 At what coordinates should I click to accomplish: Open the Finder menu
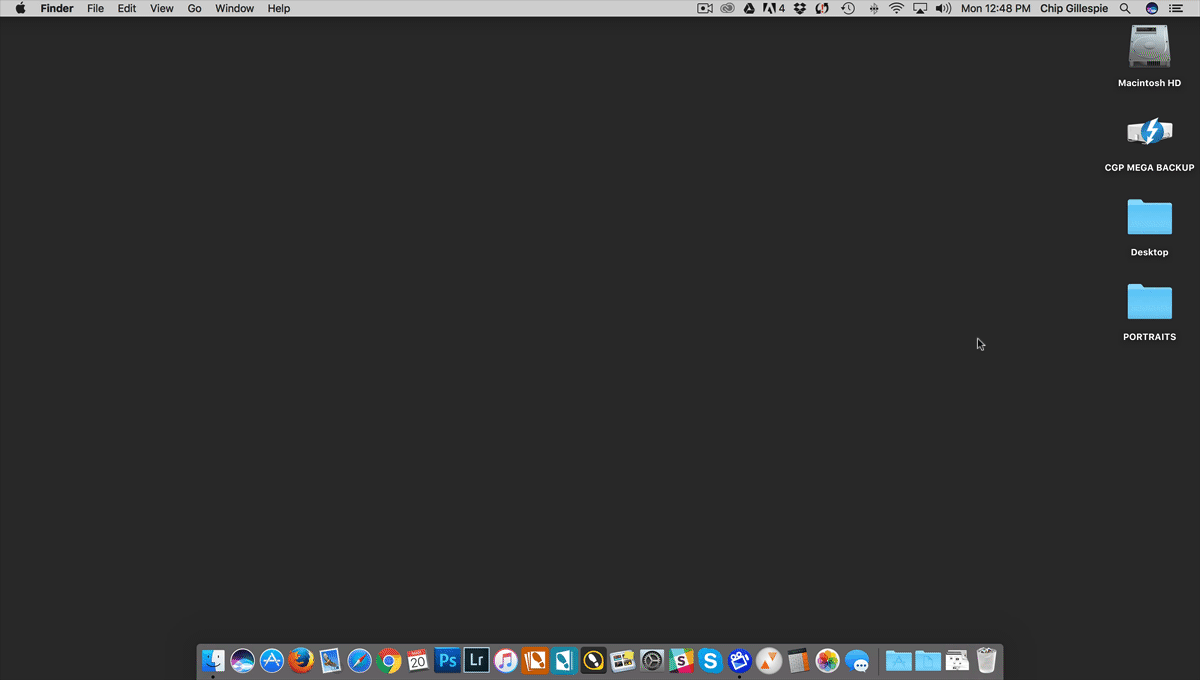(57, 8)
